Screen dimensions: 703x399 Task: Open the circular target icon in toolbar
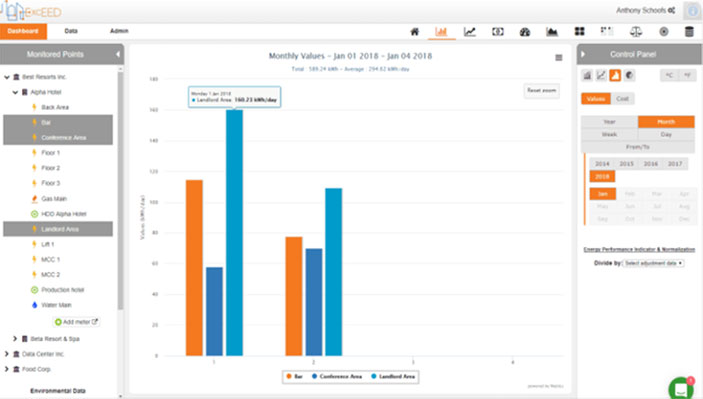click(664, 31)
